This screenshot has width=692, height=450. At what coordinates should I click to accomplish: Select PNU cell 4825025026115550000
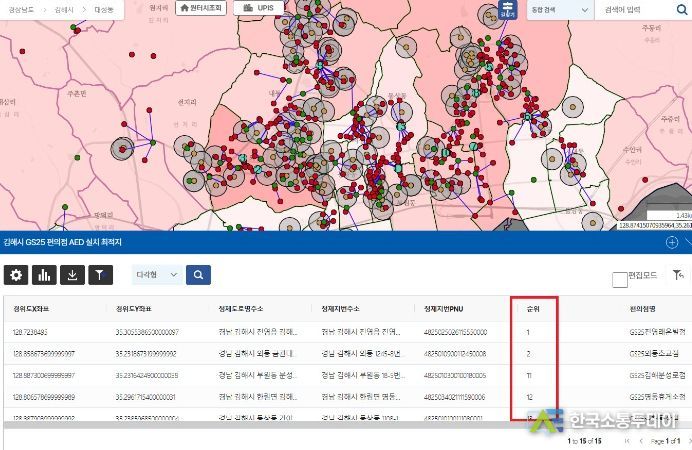point(455,332)
